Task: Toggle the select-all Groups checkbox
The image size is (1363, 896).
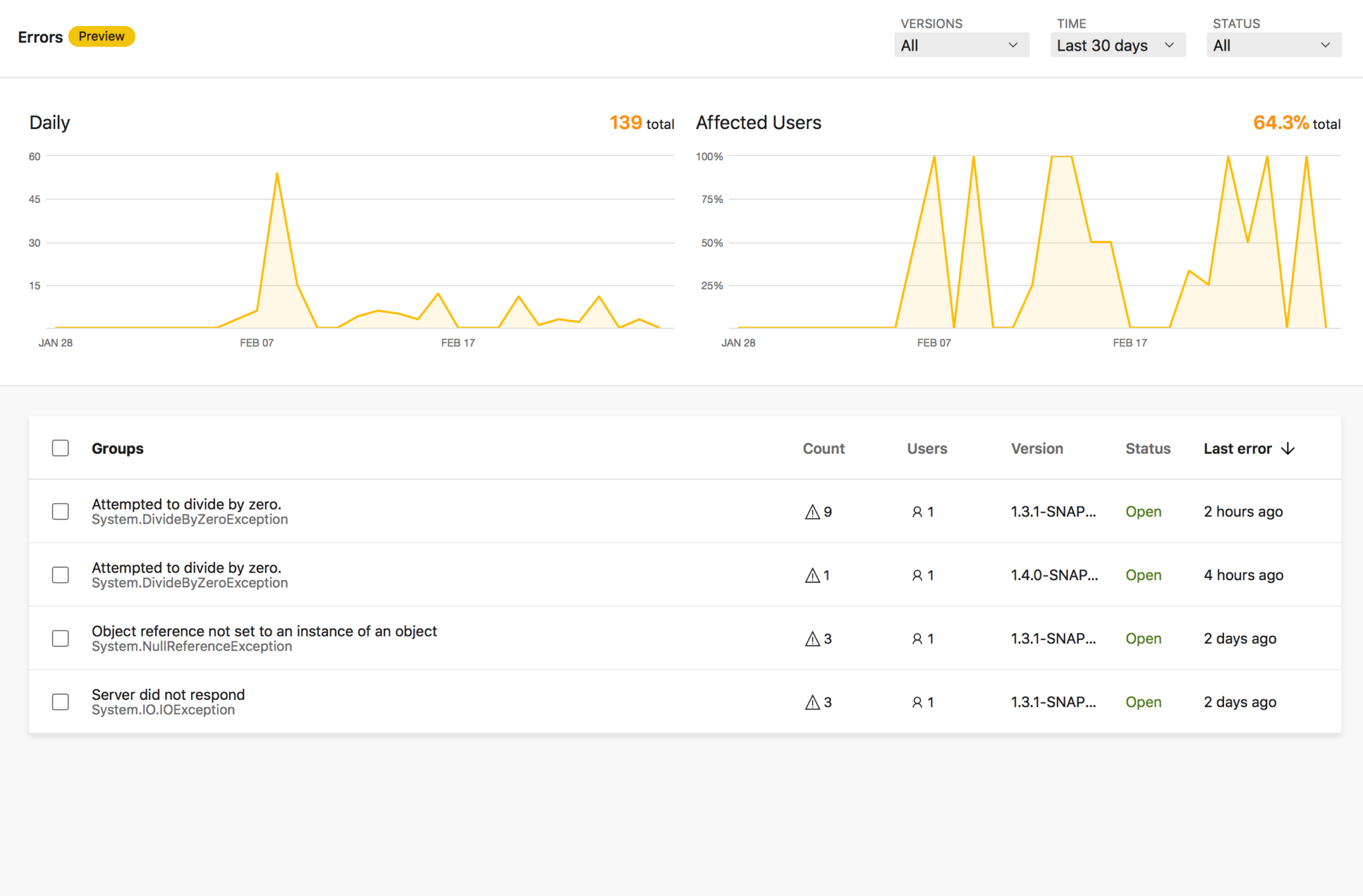Action: [x=61, y=448]
